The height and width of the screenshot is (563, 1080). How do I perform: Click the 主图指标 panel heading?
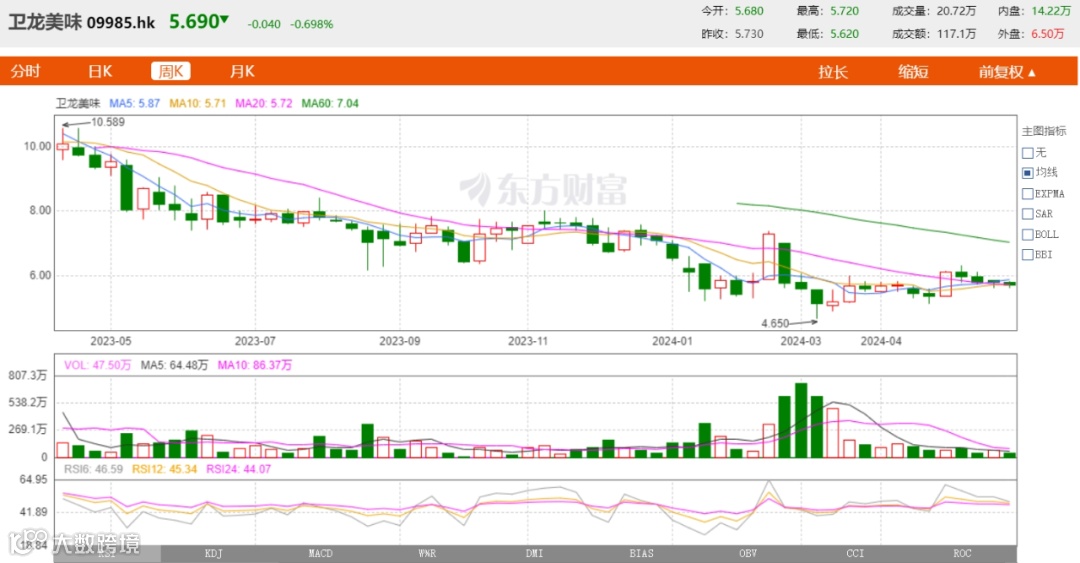pyautogui.click(x=1043, y=131)
